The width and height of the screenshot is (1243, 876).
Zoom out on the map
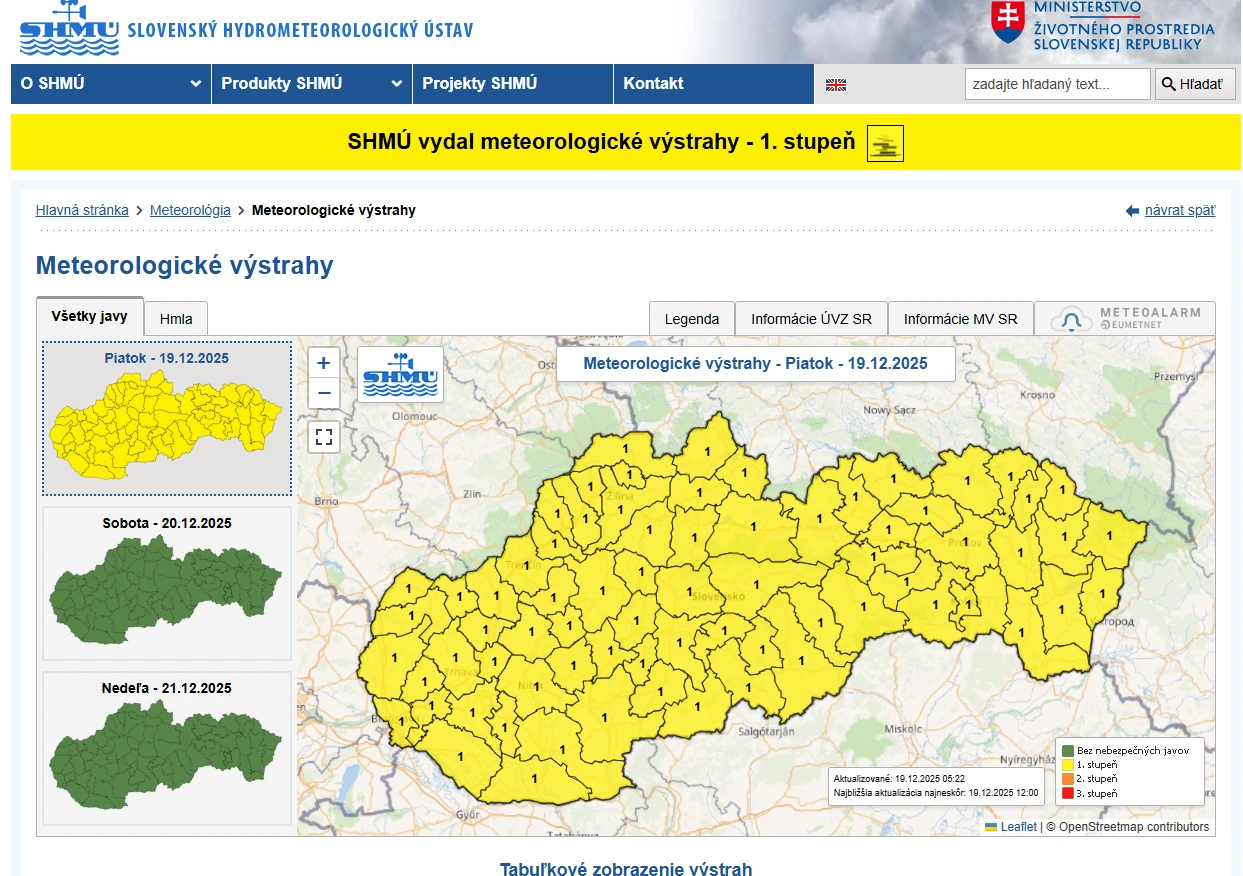pyautogui.click(x=324, y=394)
